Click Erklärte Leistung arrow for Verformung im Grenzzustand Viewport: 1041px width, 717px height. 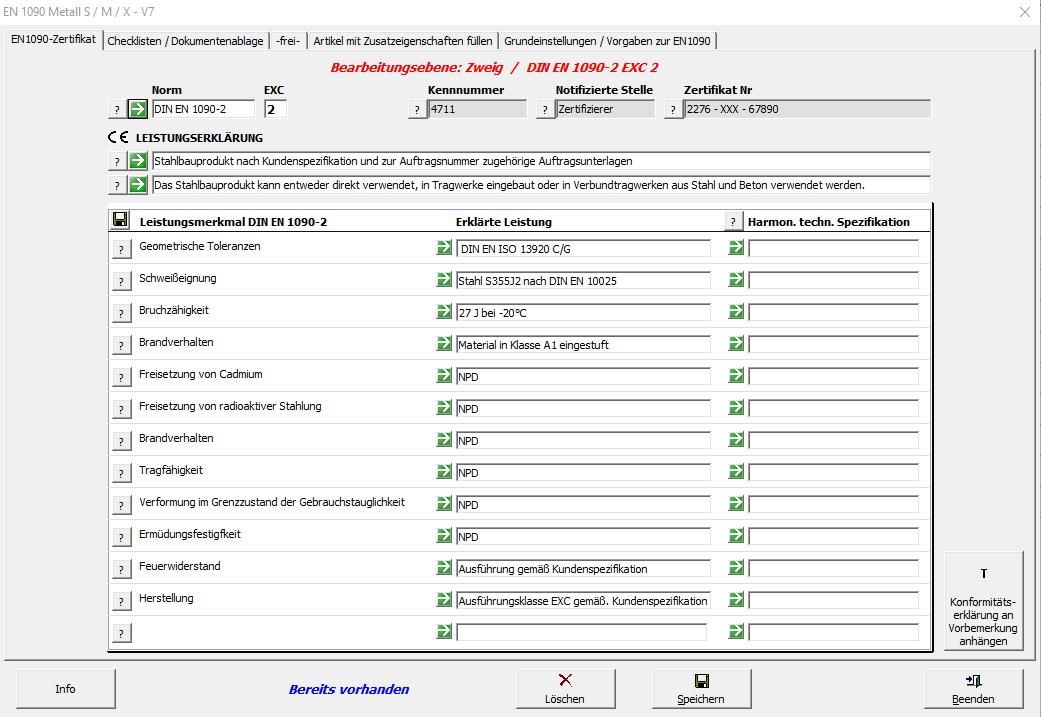pos(444,503)
